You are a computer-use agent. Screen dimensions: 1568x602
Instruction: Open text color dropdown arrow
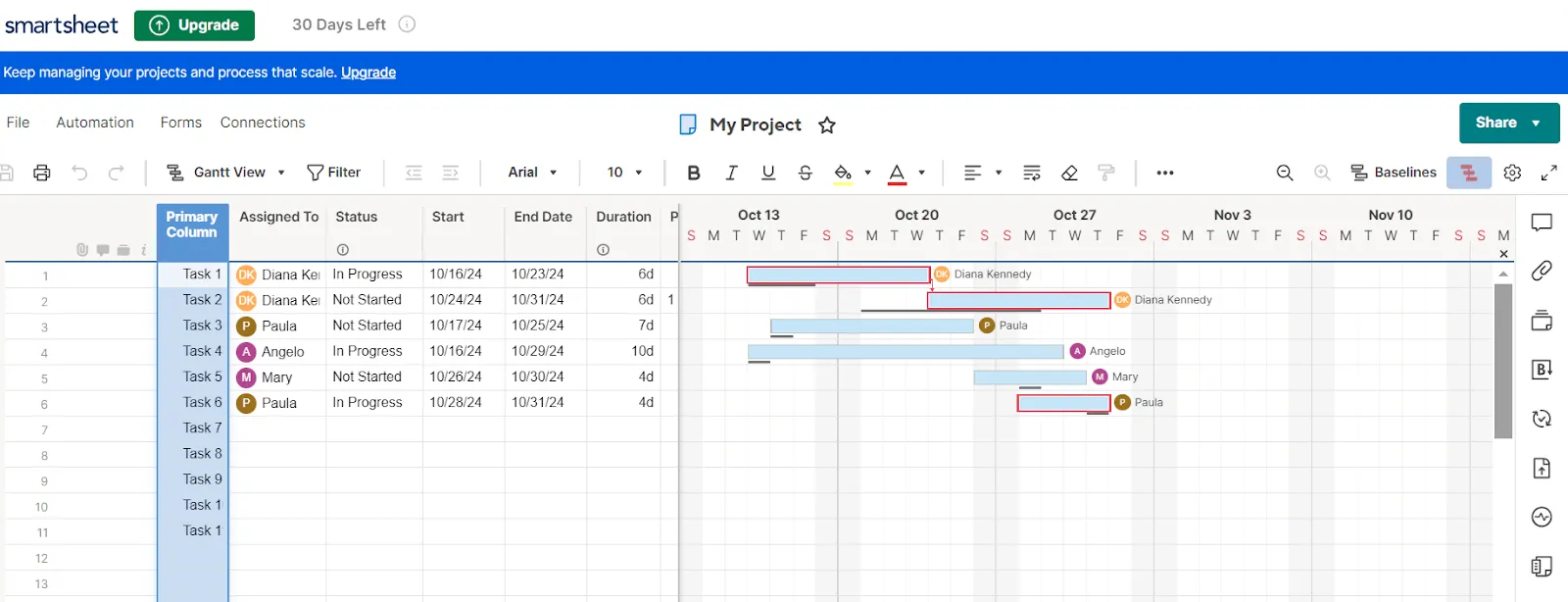tap(922, 173)
